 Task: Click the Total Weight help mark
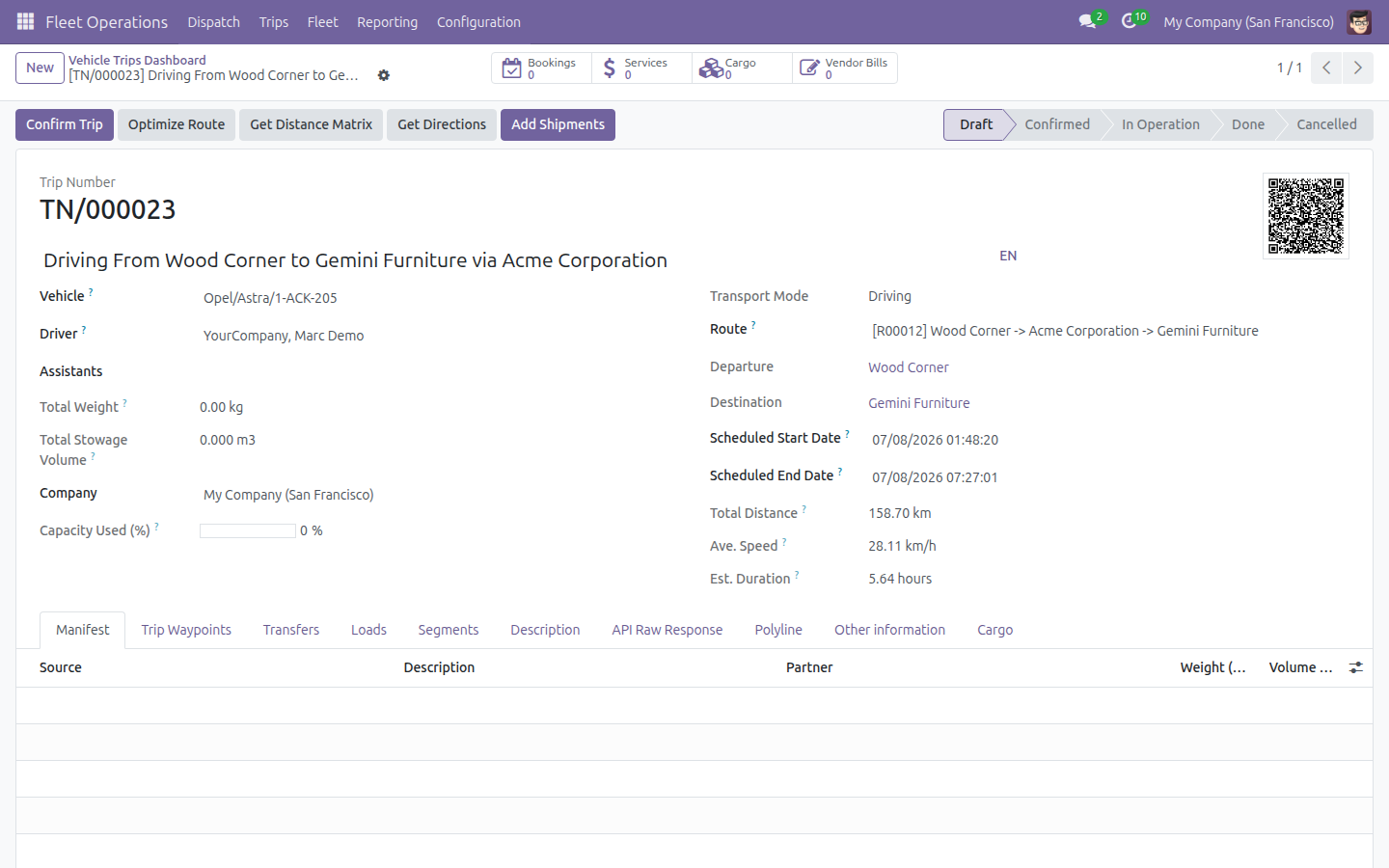[x=124, y=402]
